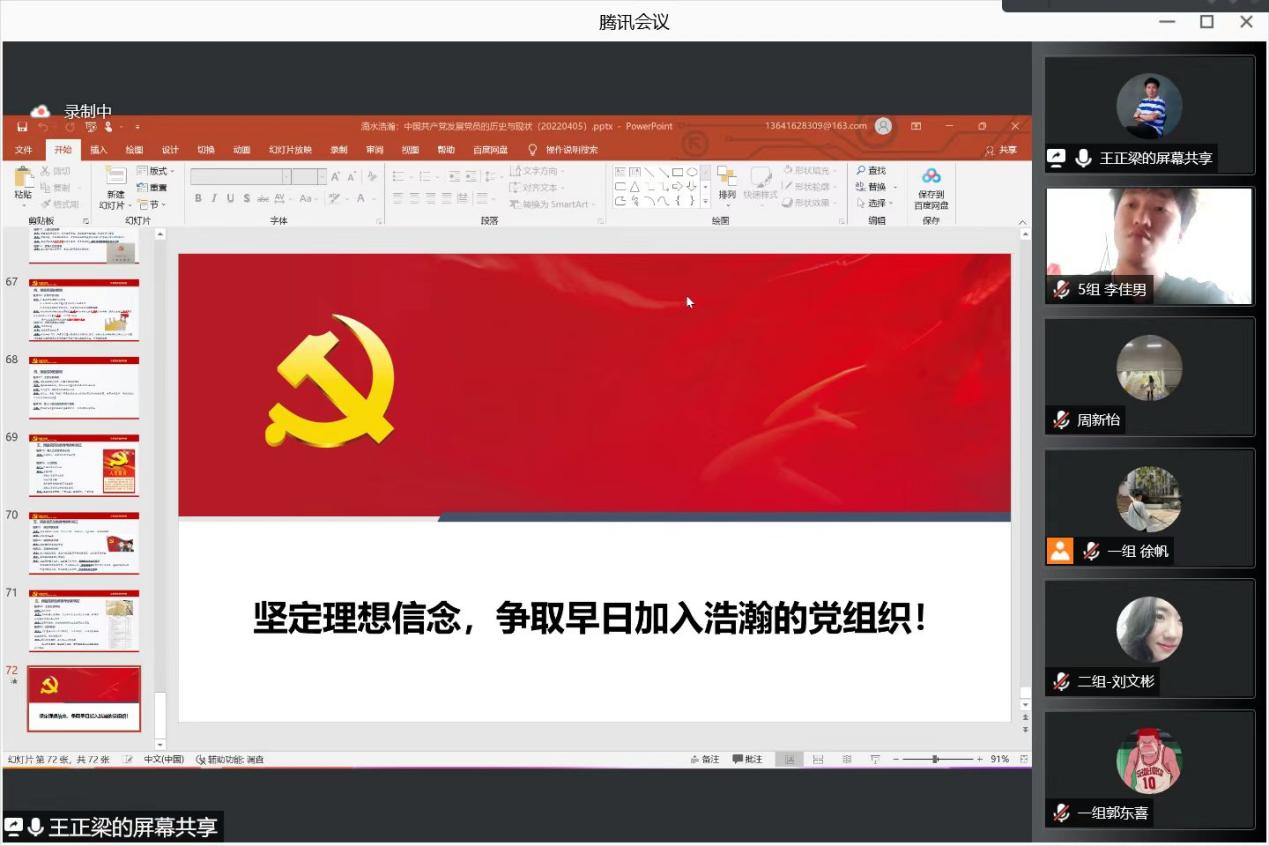Toggle Bold formatting button
Viewport: 1269px width, 846px height.
198,198
